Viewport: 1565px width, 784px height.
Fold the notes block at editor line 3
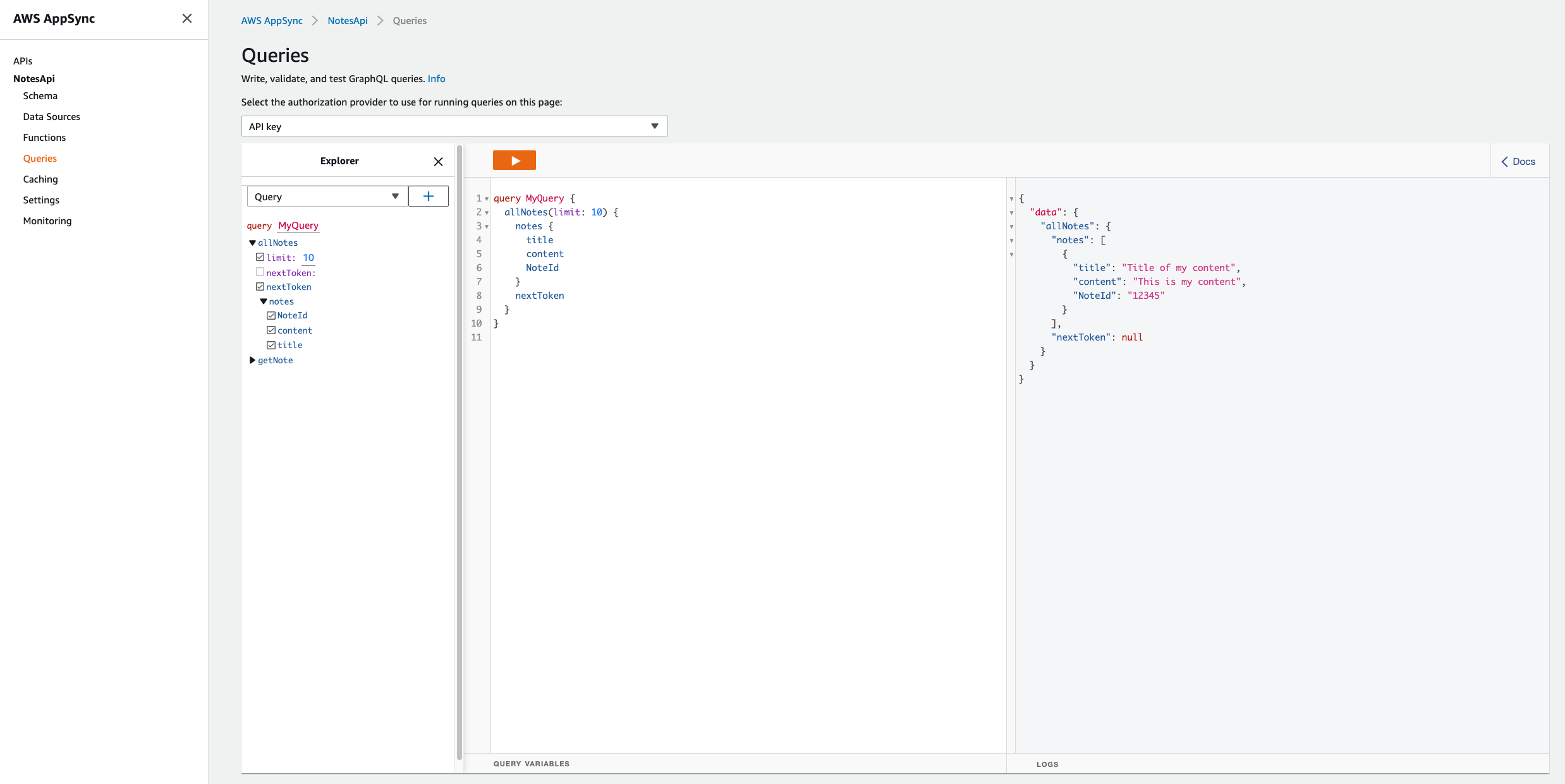pos(487,227)
